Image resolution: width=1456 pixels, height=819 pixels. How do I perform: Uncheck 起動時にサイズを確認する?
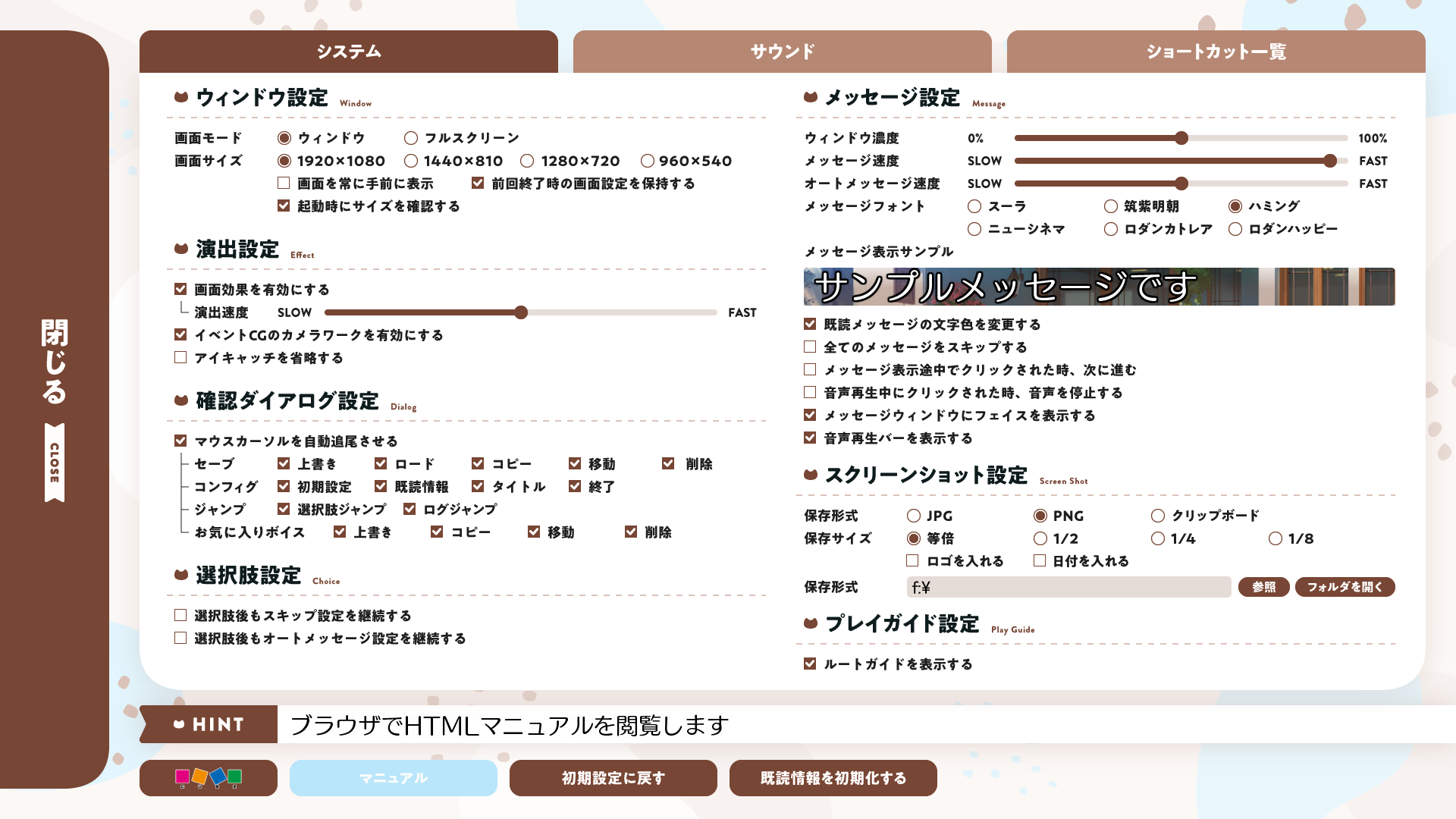pyautogui.click(x=284, y=206)
